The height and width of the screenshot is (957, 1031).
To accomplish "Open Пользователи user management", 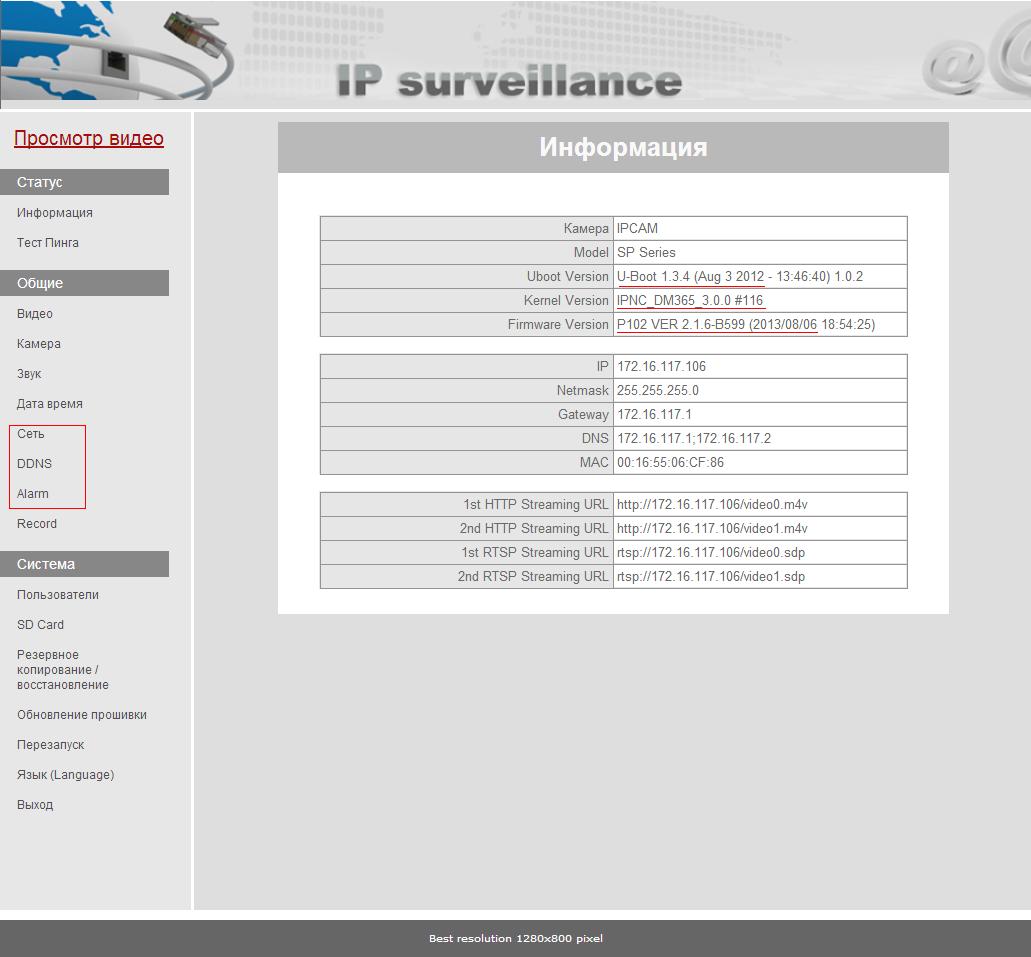I will (58, 595).
